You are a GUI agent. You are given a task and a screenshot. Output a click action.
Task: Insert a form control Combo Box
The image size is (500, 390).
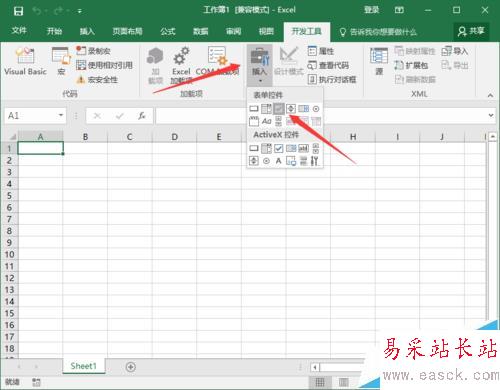pos(266,109)
